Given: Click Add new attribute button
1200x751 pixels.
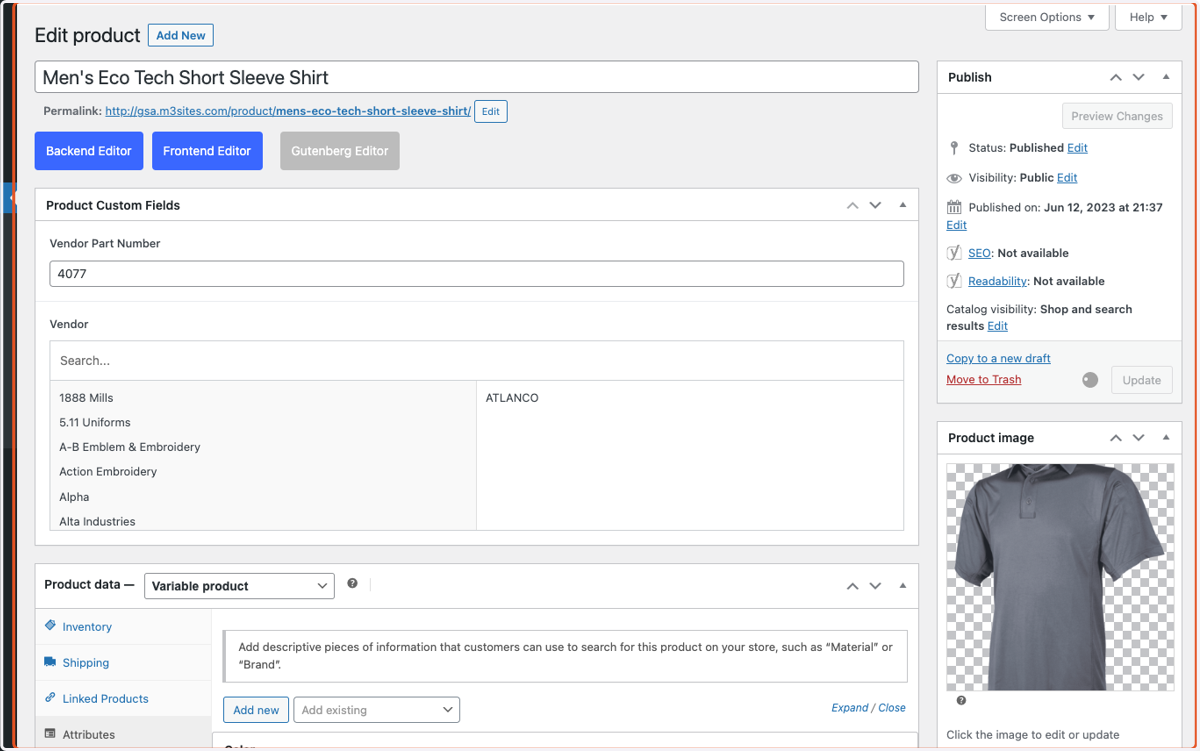Looking at the screenshot, I should (256, 710).
